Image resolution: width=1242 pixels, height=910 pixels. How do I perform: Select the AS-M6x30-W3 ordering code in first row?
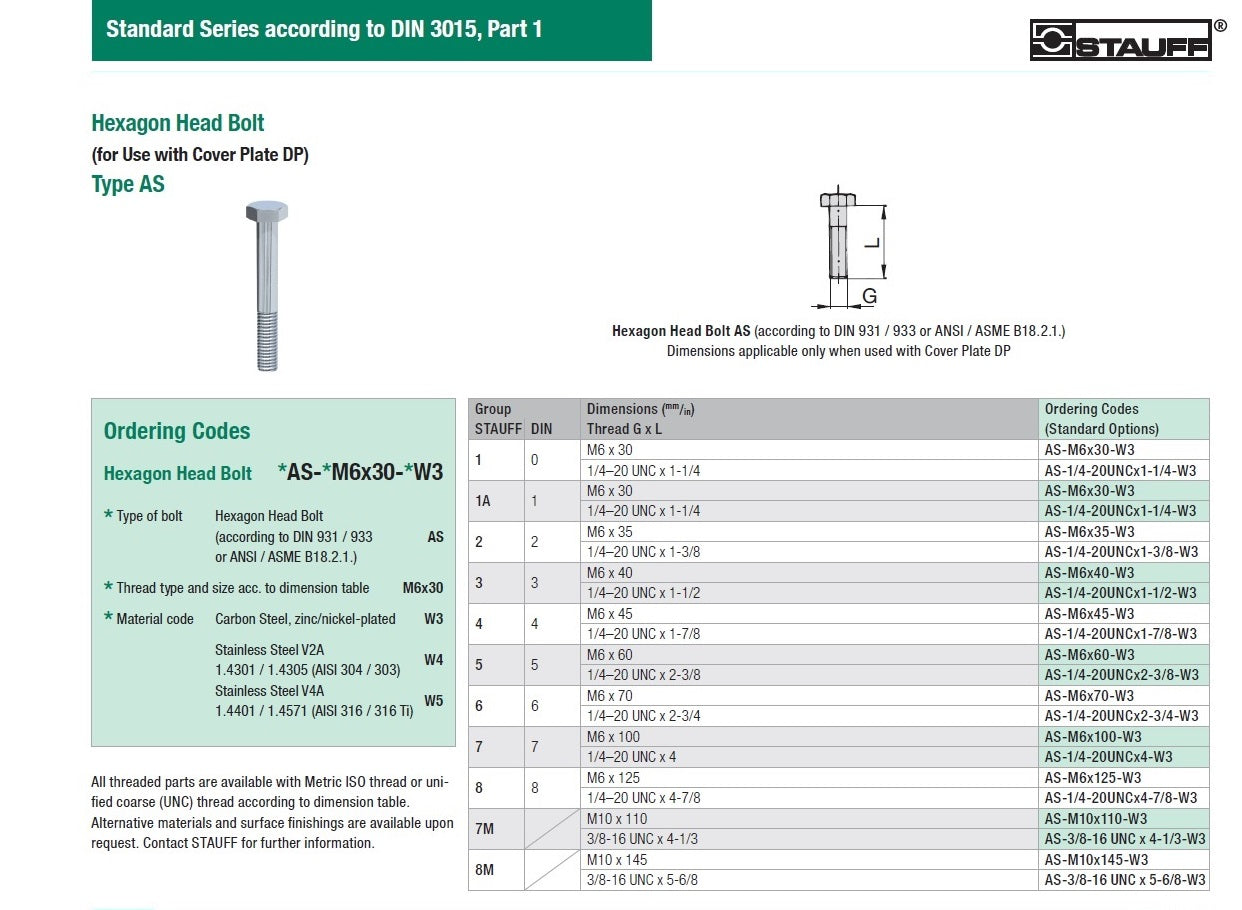(x=1089, y=450)
